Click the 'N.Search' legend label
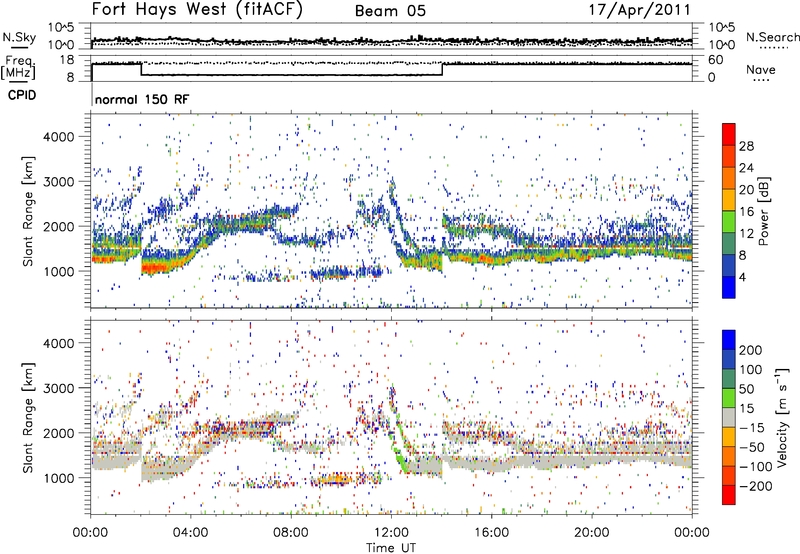800x554 pixels. click(x=772, y=37)
